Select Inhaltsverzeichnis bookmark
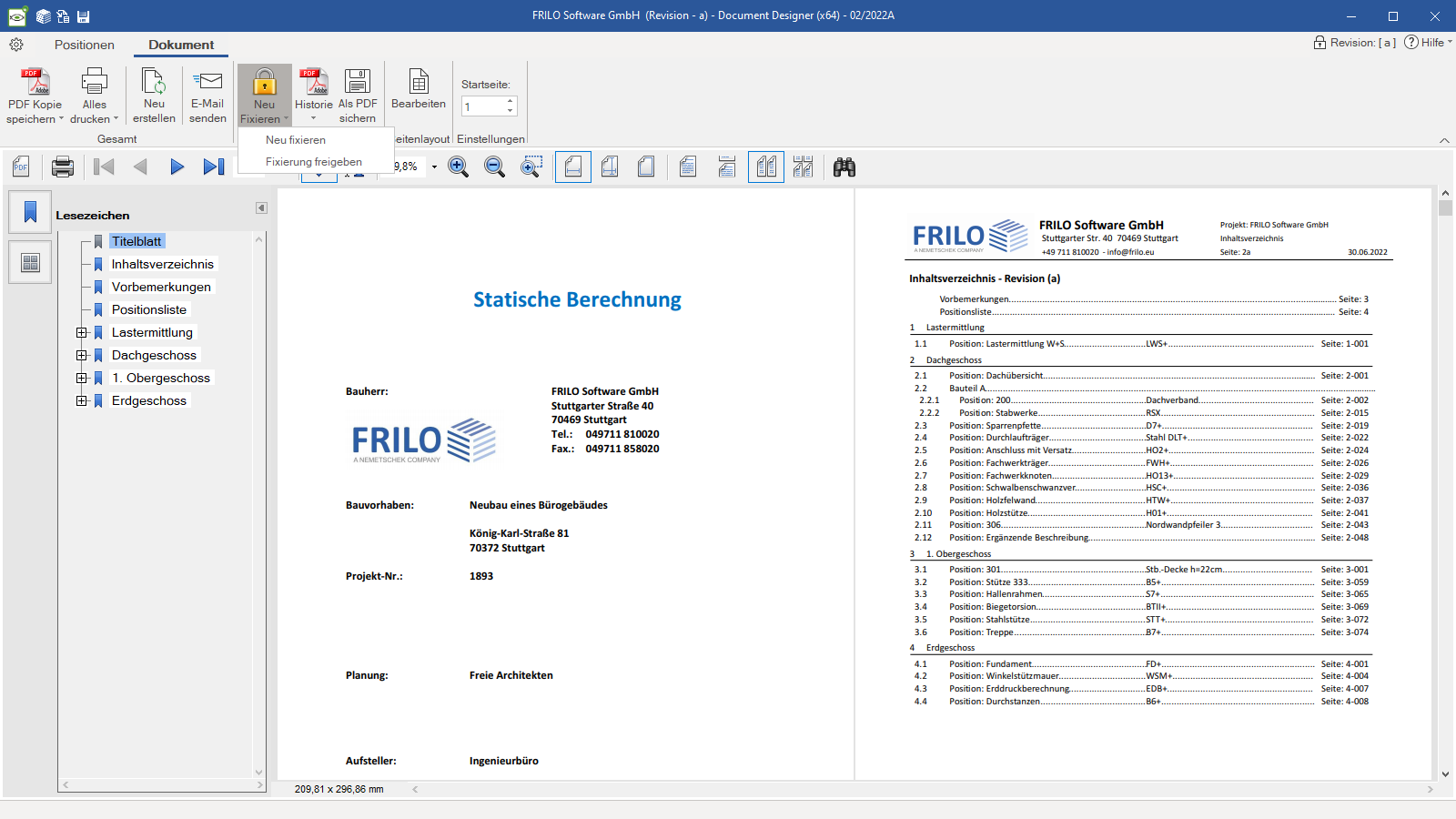The width and height of the screenshot is (1456, 819). 163,264
